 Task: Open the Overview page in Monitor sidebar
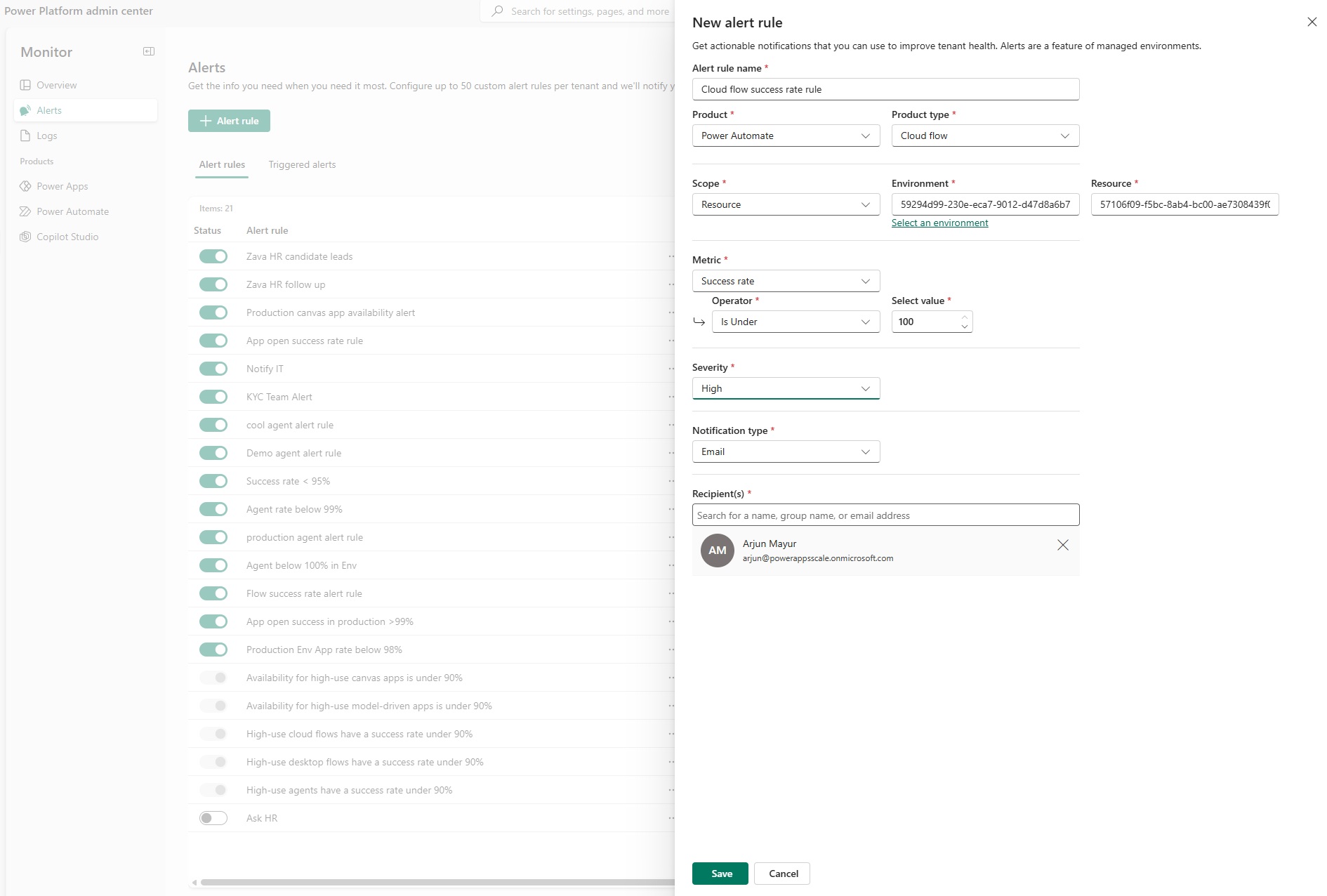point(58,84)
